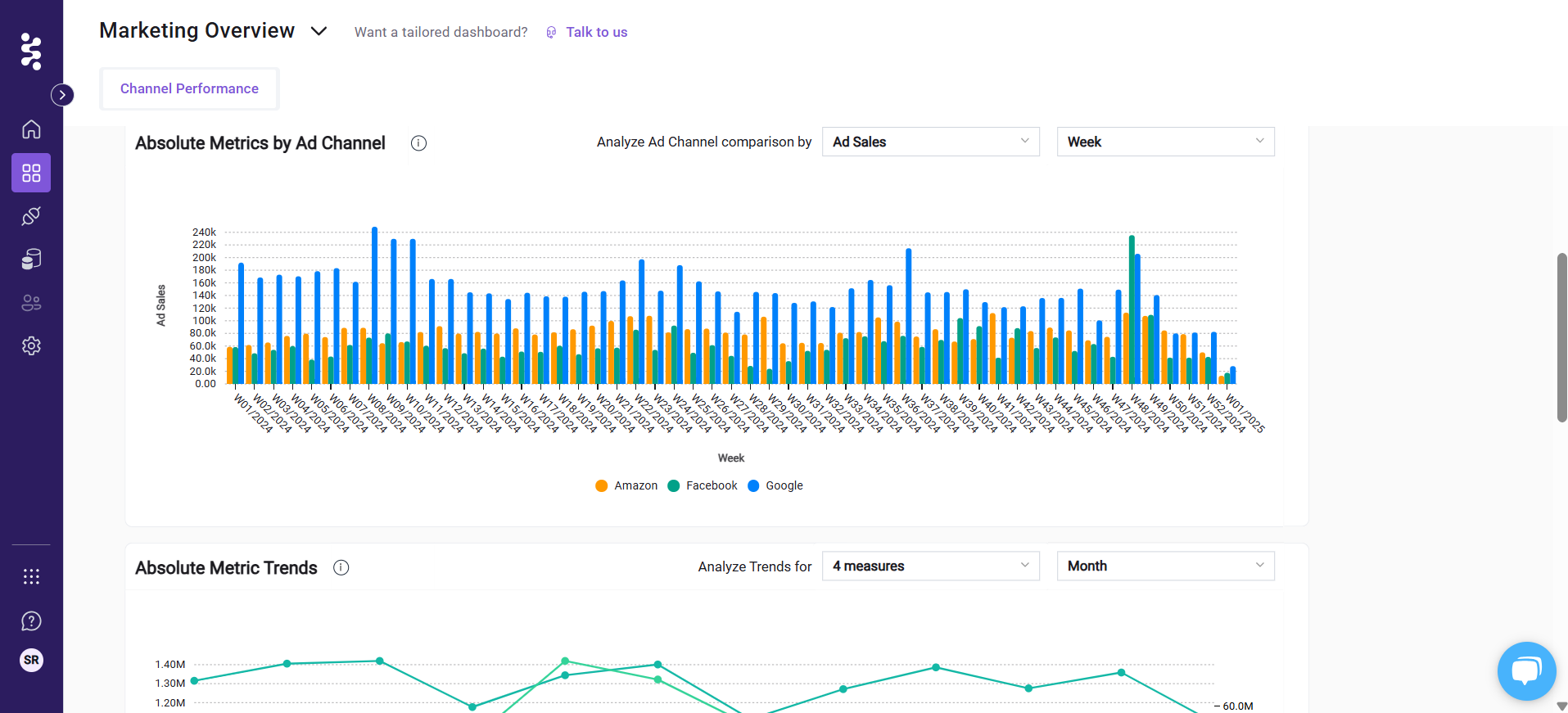1568x713 pixels.
Task: Toggle the Google legend entry
Action: click(x=775, y=485)
